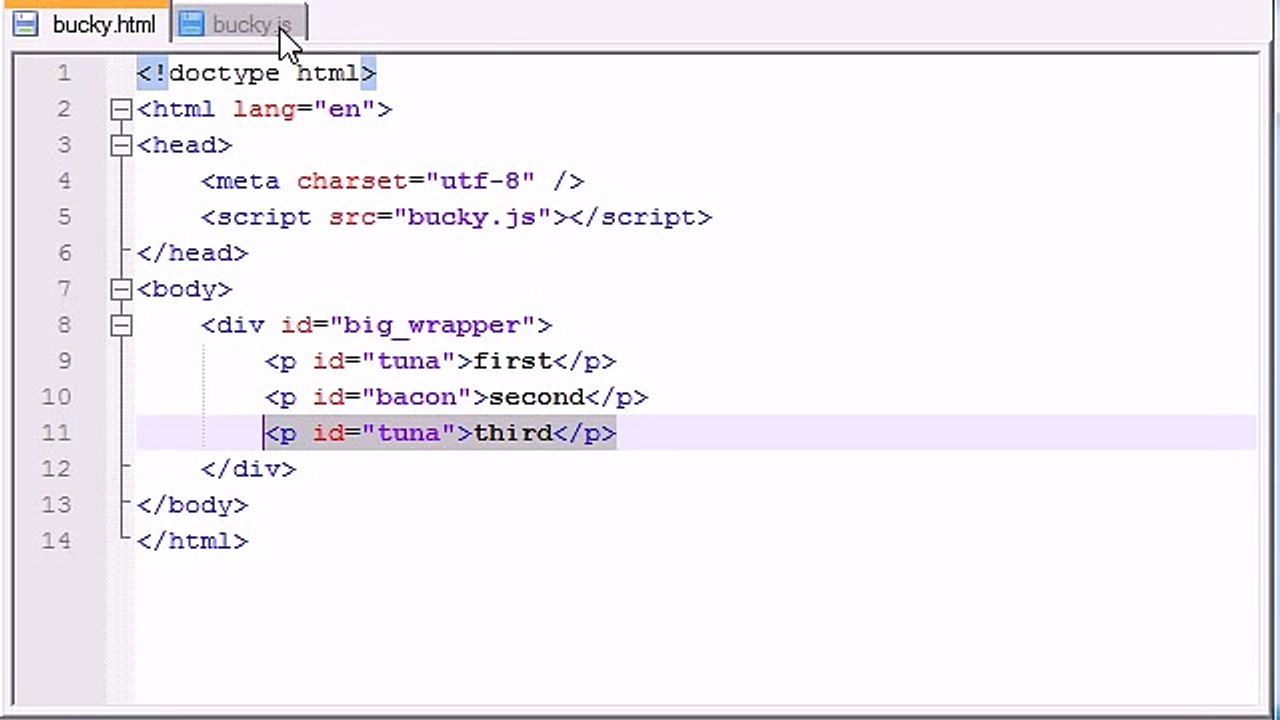Place cursor in the doctype html declaration
The height and width of the screenshot is (720, 1280).
pyautogui.click(x=257, y=73)
